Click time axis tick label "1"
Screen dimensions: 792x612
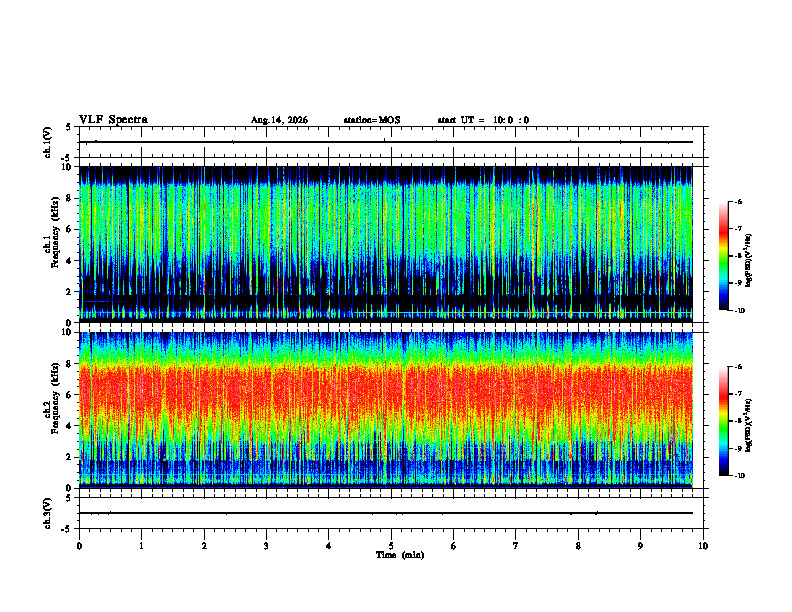[x=141, y=546]
